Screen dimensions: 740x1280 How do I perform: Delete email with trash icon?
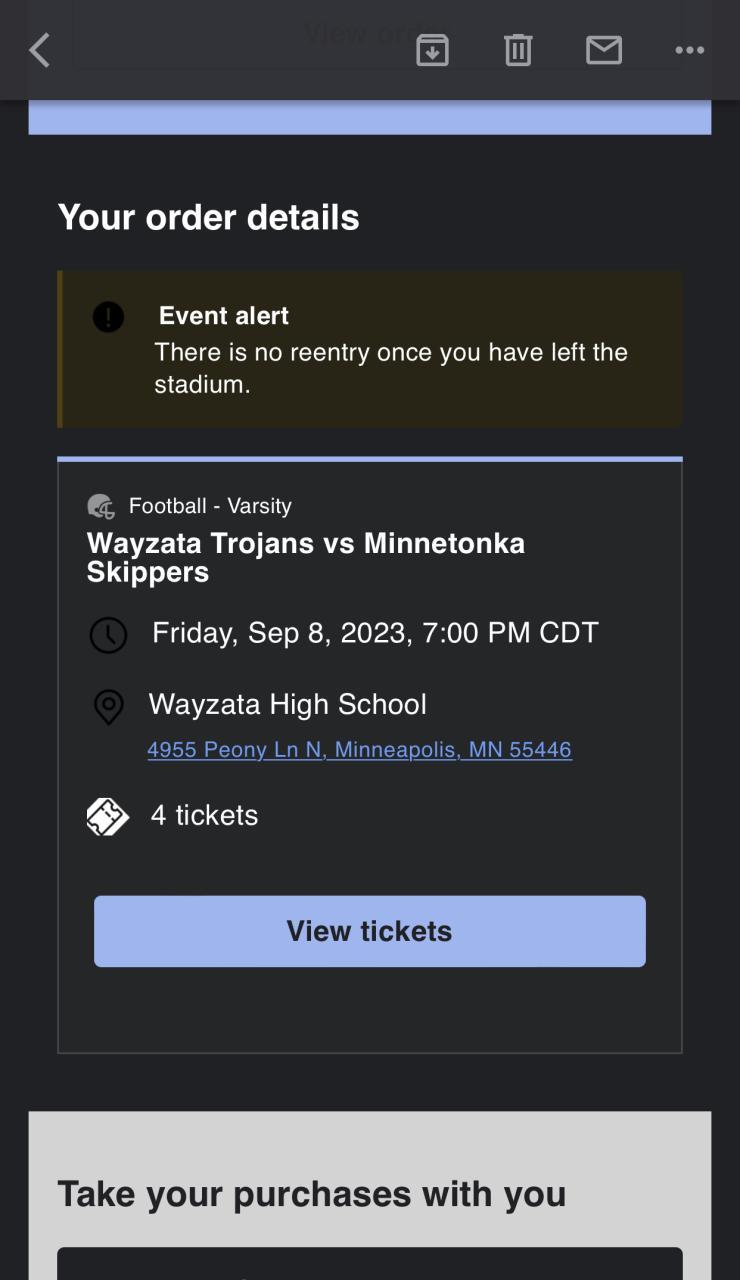(x=518, y=50)
